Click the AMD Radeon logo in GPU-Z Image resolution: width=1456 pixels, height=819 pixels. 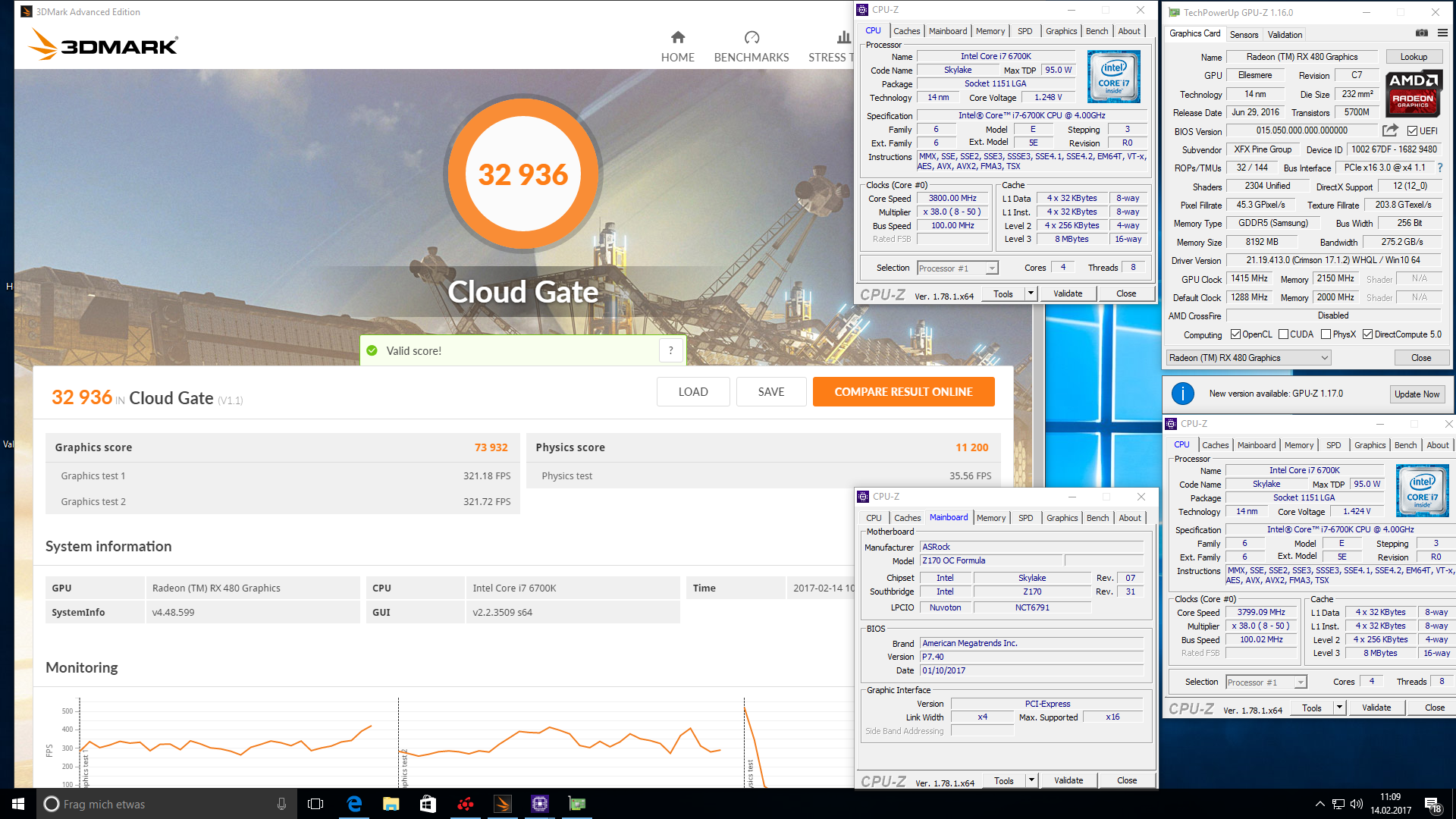click(1414, 94)
